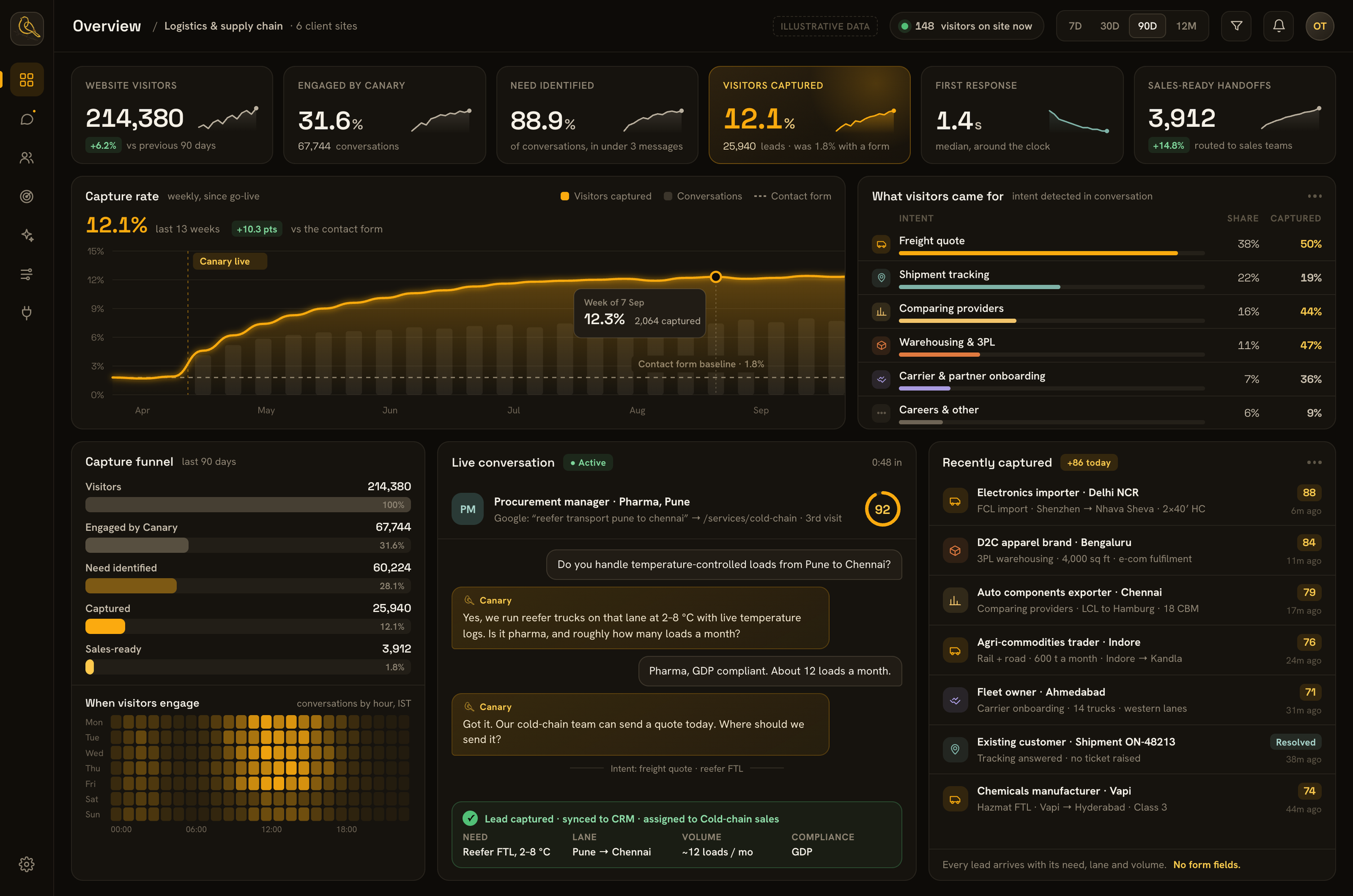Open the sliders tuning icon in sidebar

(27, 274)
